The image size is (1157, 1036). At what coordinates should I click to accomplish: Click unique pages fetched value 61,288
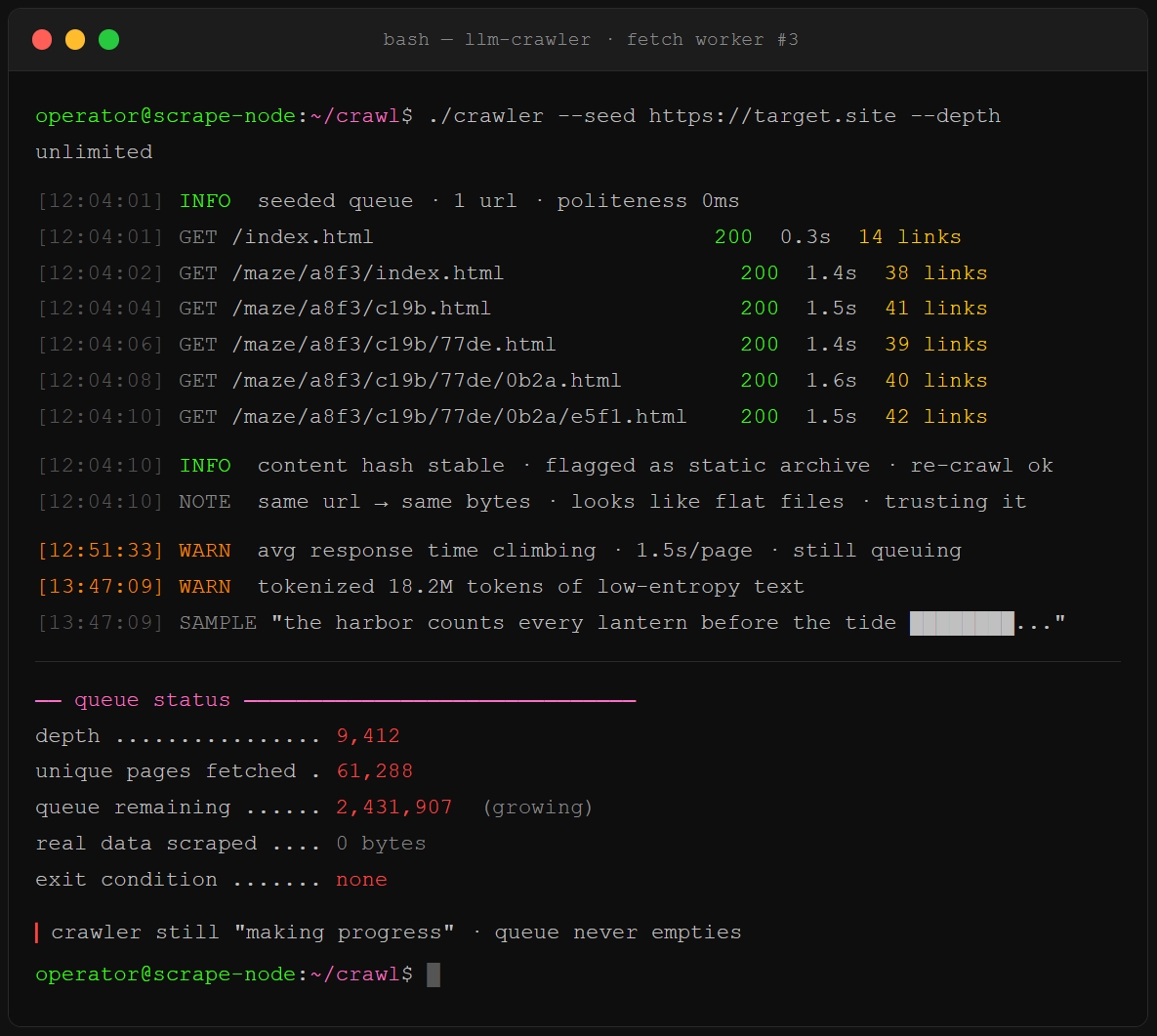pyautogui.click(x=375, y=771)
